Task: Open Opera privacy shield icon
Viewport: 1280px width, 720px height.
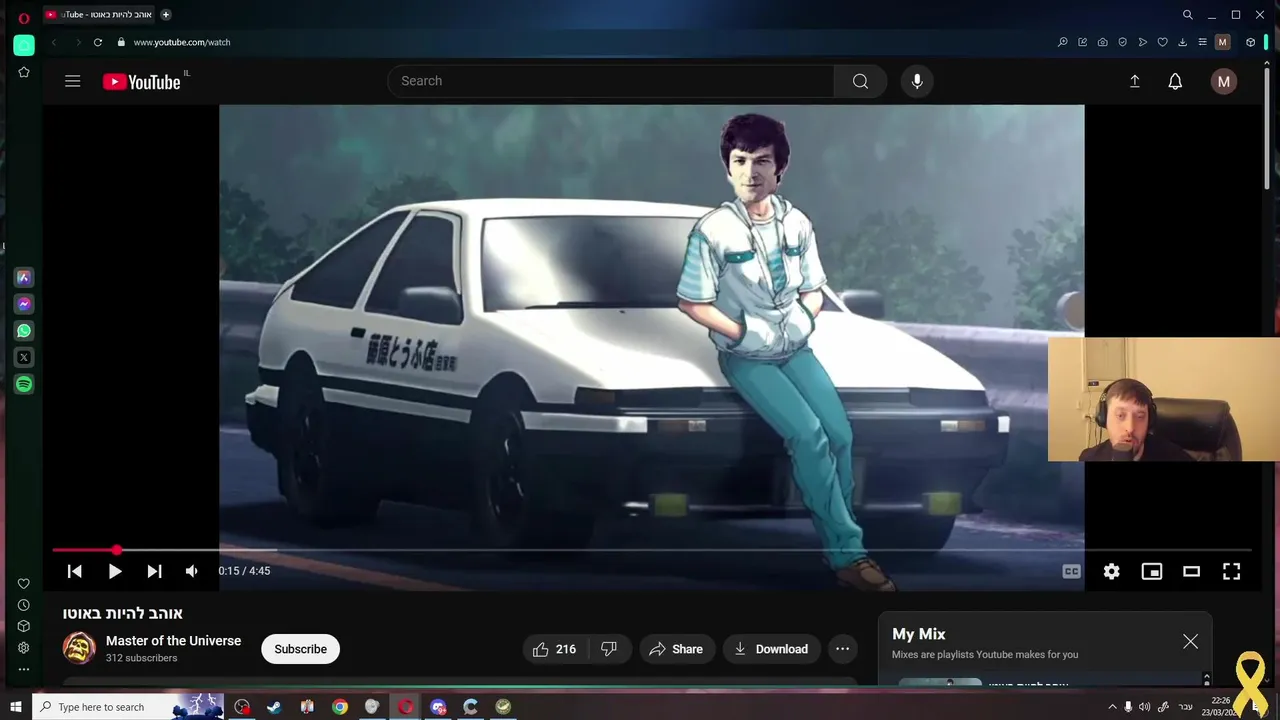Action: click(x=1122, y=42)
